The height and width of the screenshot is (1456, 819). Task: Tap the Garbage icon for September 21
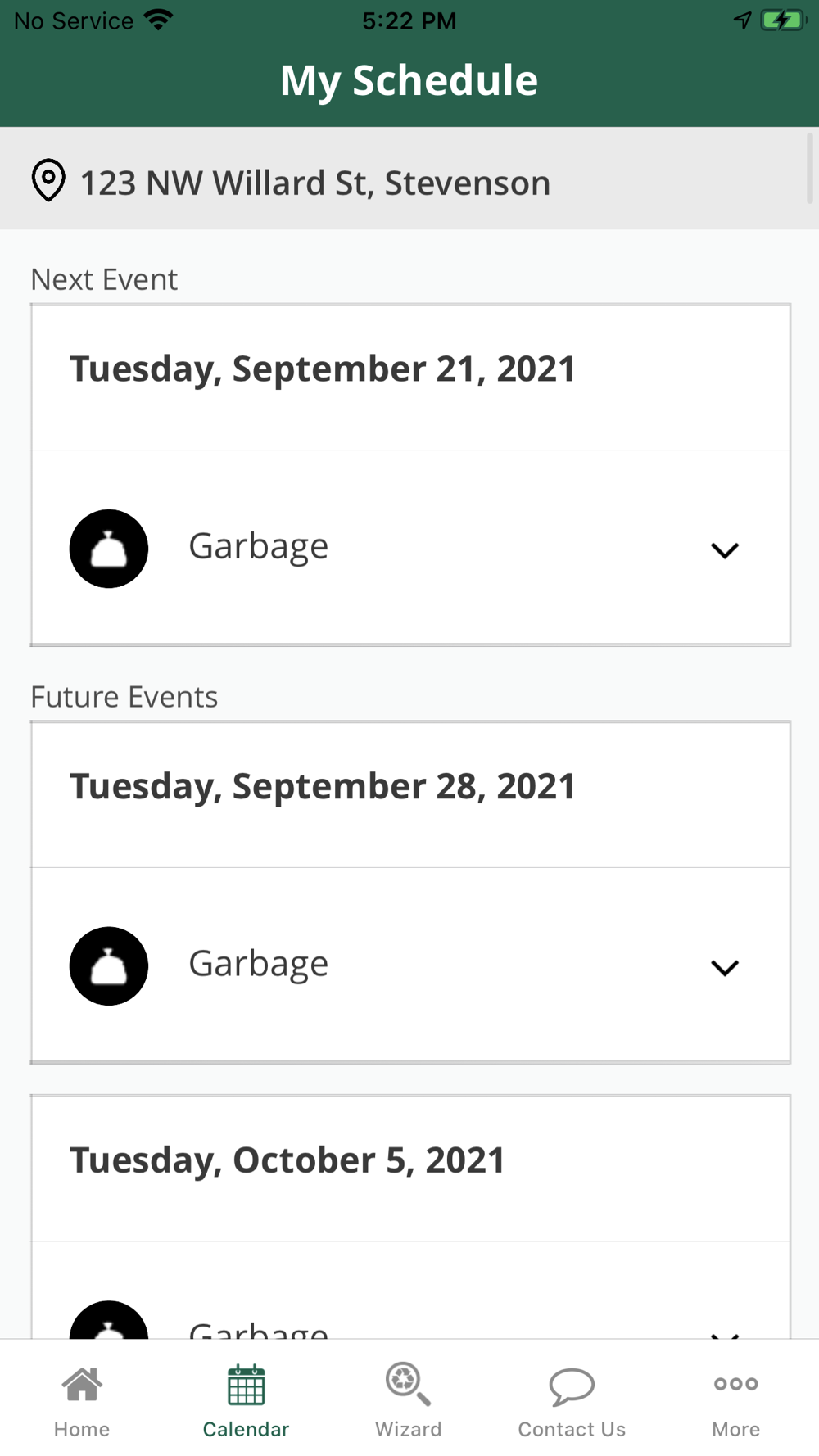[109, 549]
